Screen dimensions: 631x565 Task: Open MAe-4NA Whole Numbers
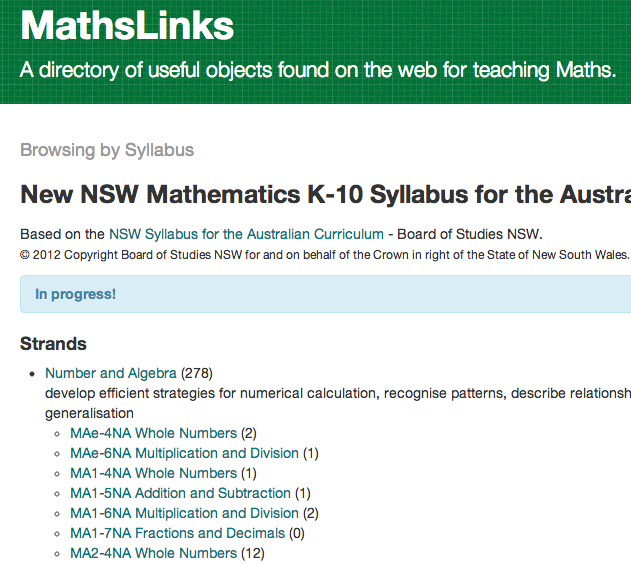[x=153, y=433]
